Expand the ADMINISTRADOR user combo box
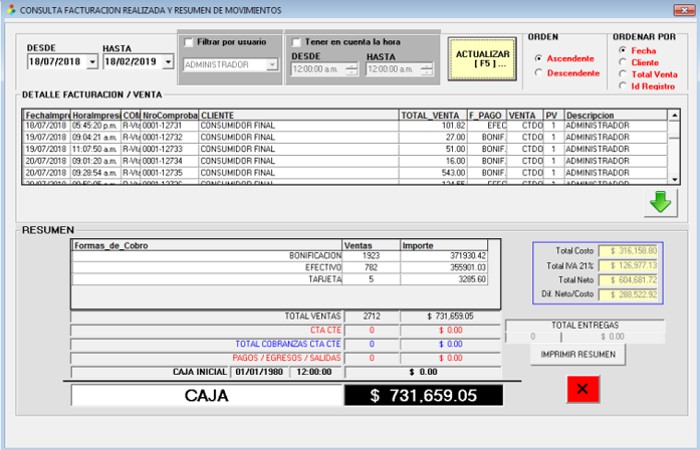Image resolution: width=700 pixels, height=450 pixels. (x=272, y=65)
